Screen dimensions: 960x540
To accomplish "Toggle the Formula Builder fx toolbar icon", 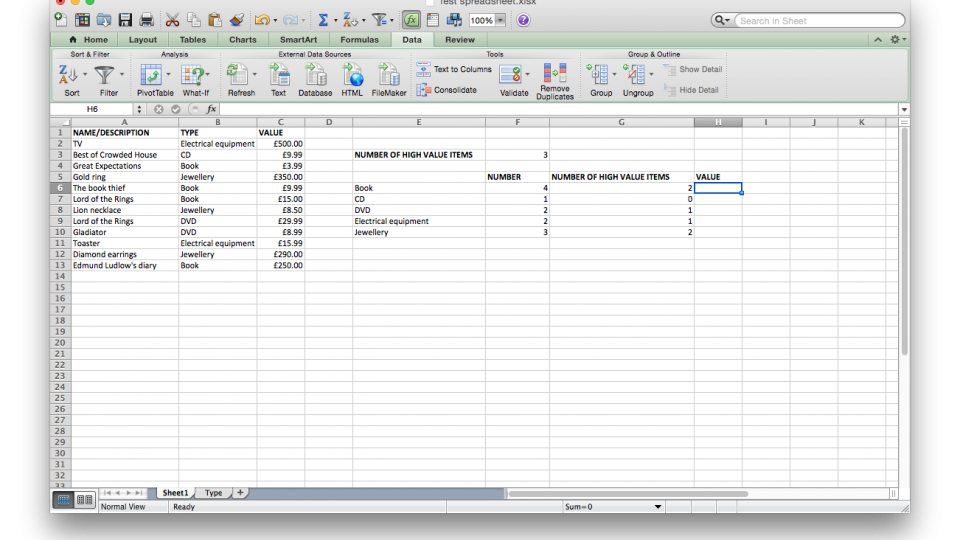I will pos(411,20).
